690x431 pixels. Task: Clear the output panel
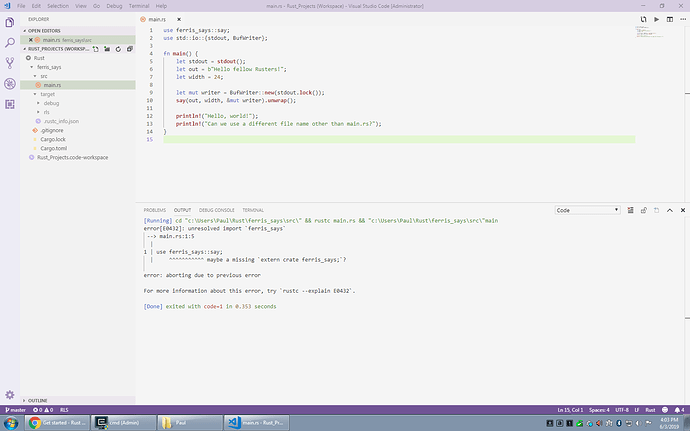pos(631,210)
